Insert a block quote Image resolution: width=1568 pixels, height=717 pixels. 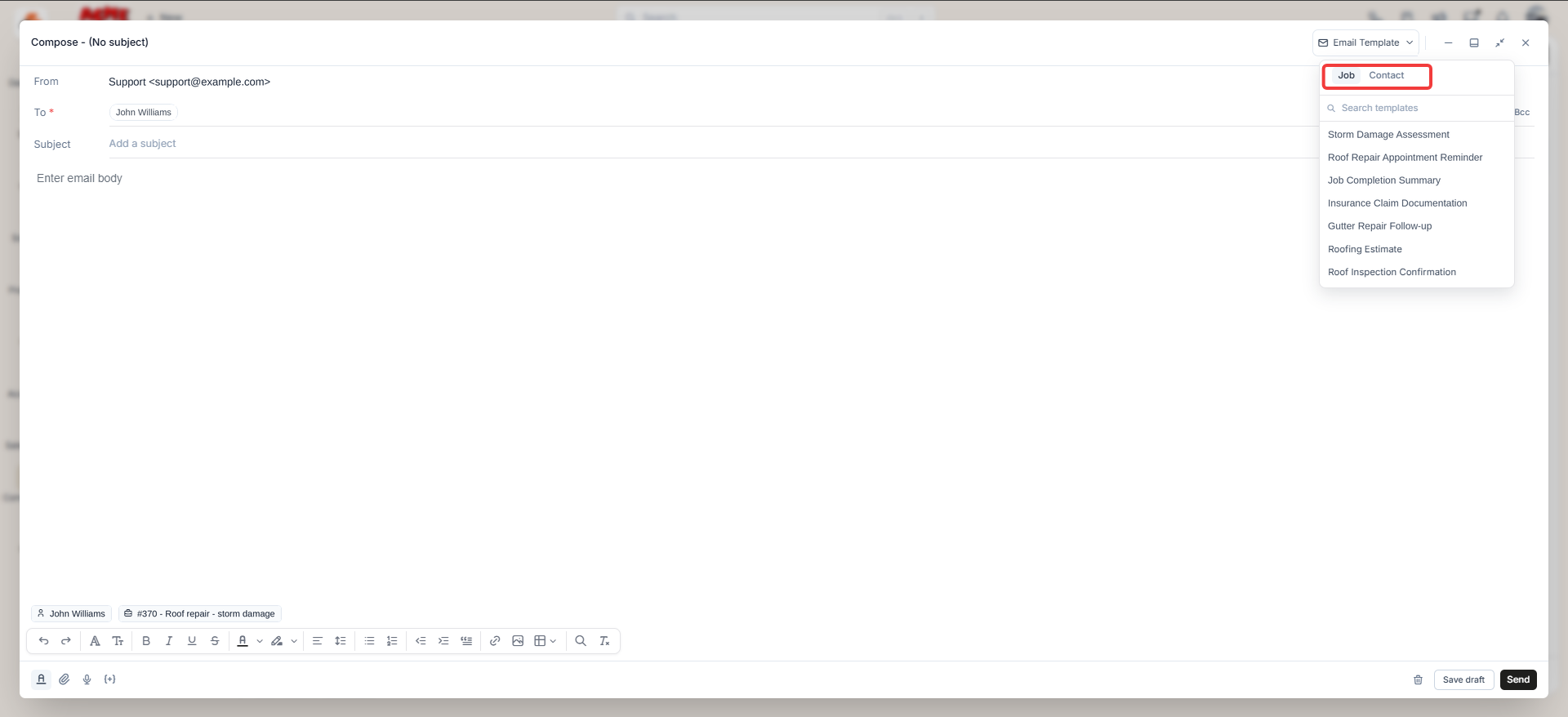(x=466, y=641)
